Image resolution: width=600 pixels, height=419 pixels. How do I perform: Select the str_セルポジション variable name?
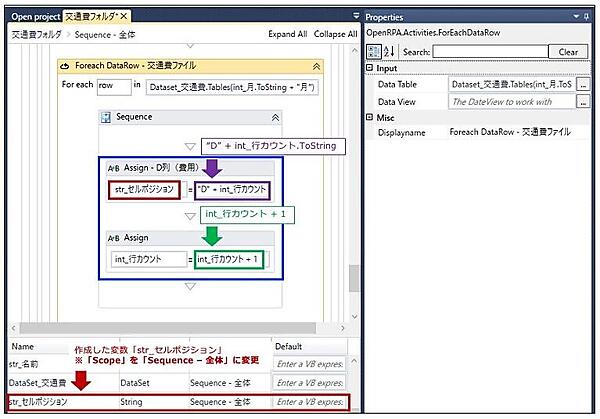(38, 402)
